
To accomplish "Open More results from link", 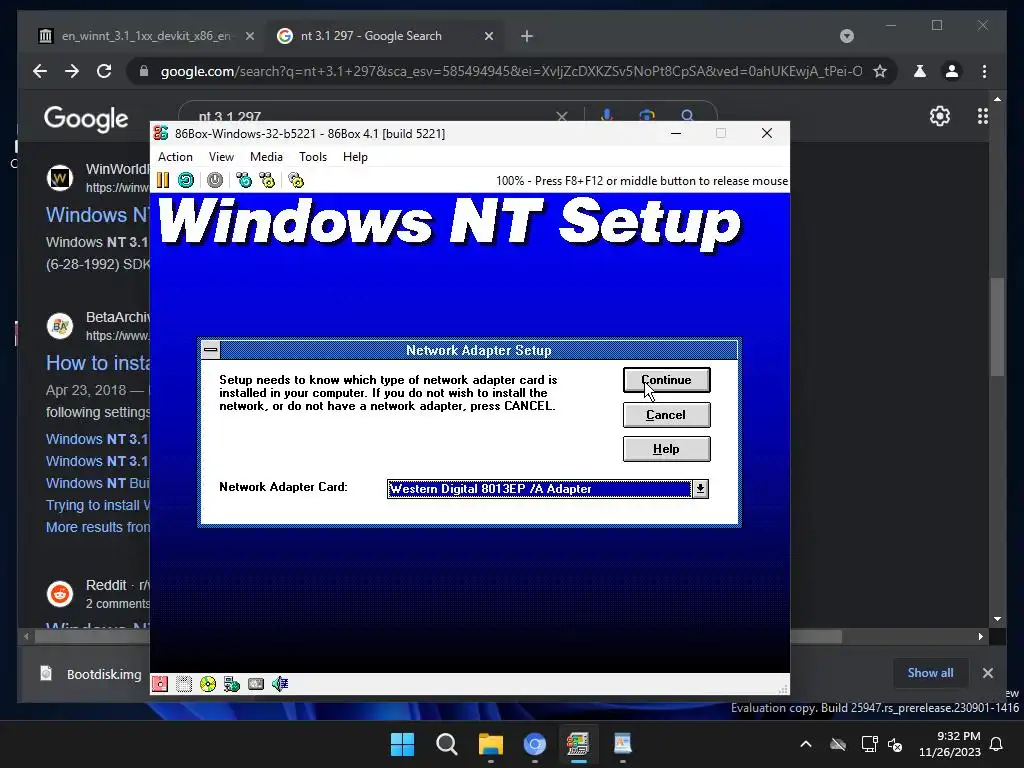I will coord(98,527).
